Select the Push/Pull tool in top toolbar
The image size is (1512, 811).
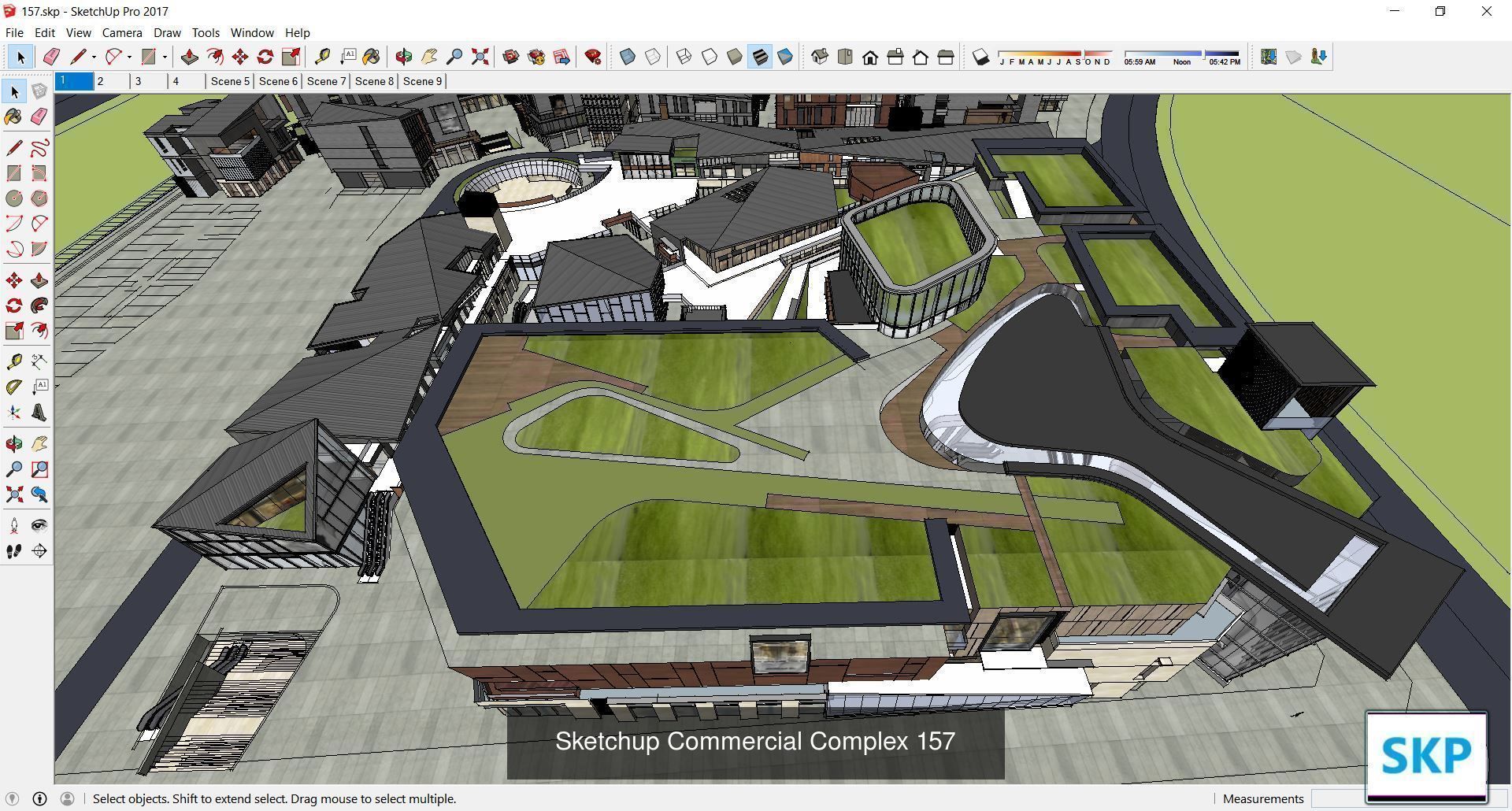coord(189,57)
